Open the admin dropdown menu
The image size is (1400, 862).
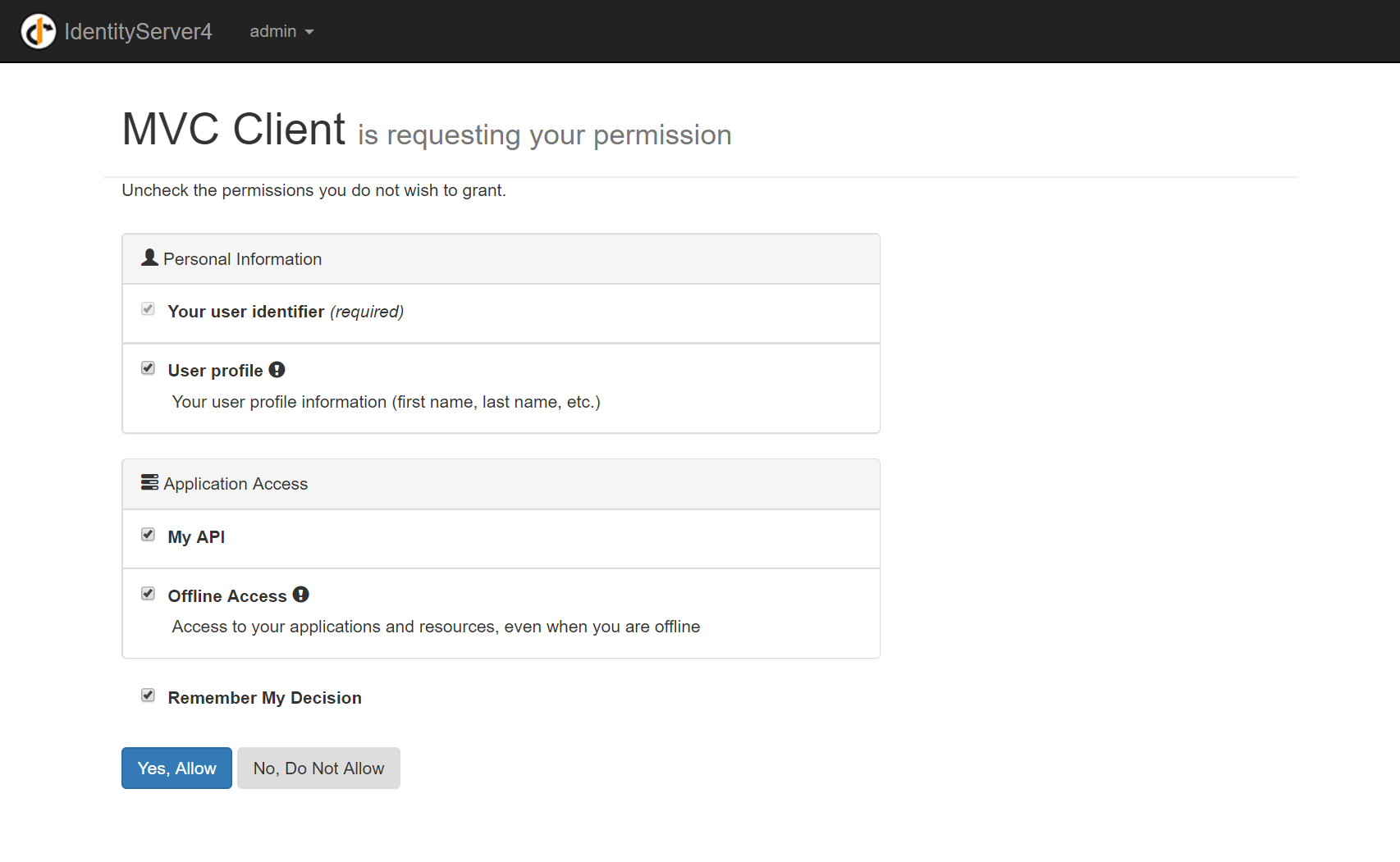pyautogui.click(x=281, y=31)
